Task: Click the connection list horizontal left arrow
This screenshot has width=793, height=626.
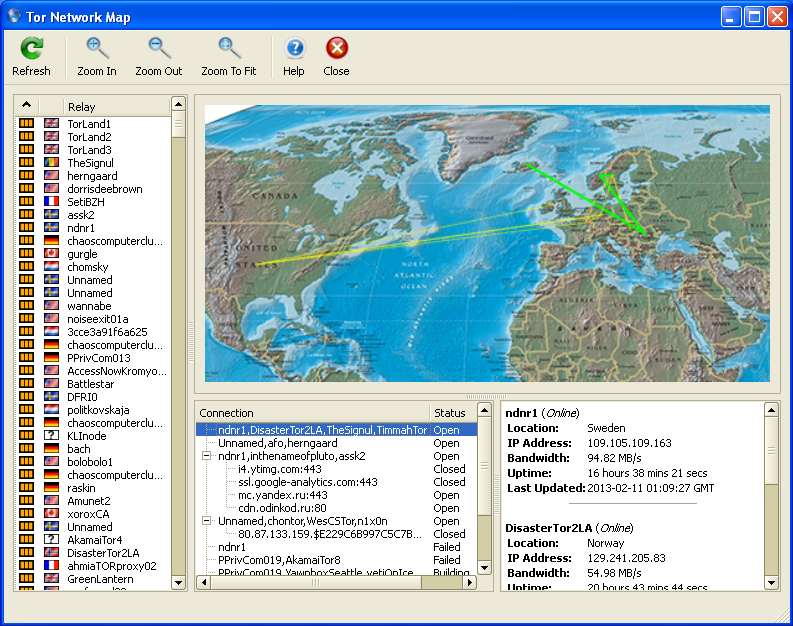Action: point(203,583)
